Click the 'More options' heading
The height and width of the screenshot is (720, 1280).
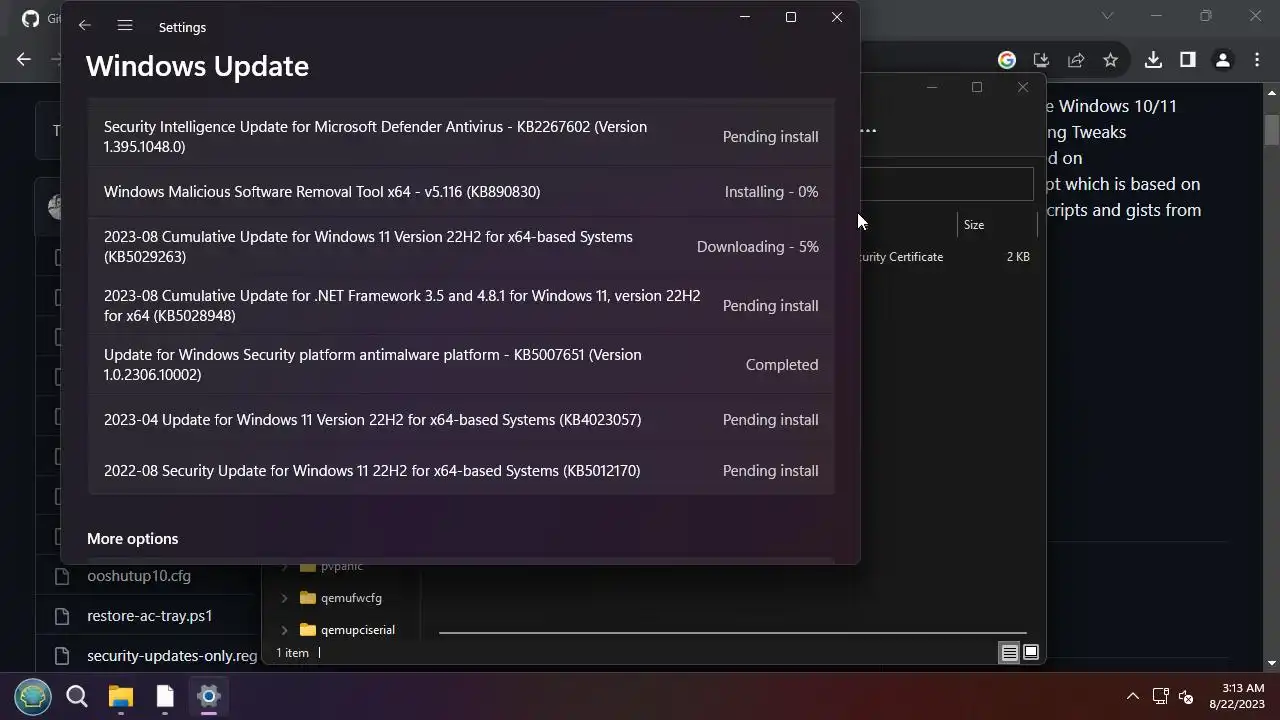point(133,539)
